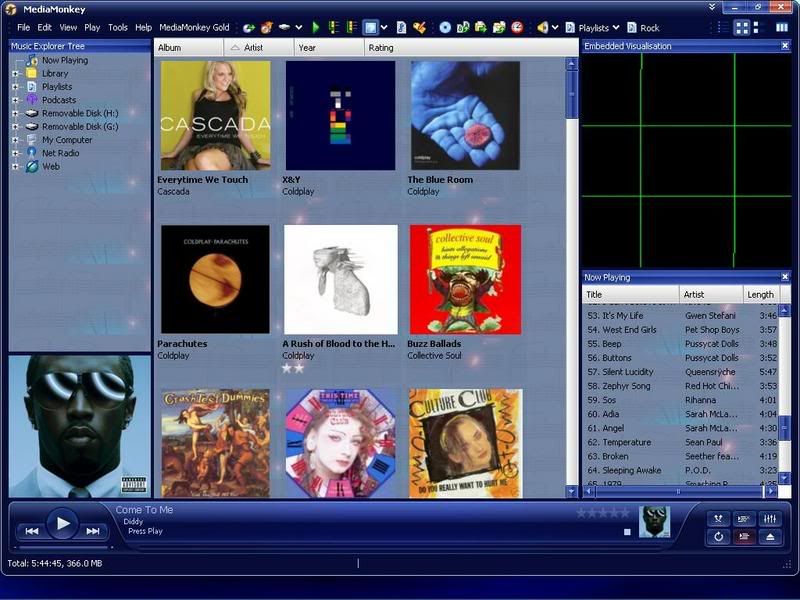The width and height of the screenshot is (800, 600).
Task: Toggle shuffle in the player controls
Action: [718, 519]
